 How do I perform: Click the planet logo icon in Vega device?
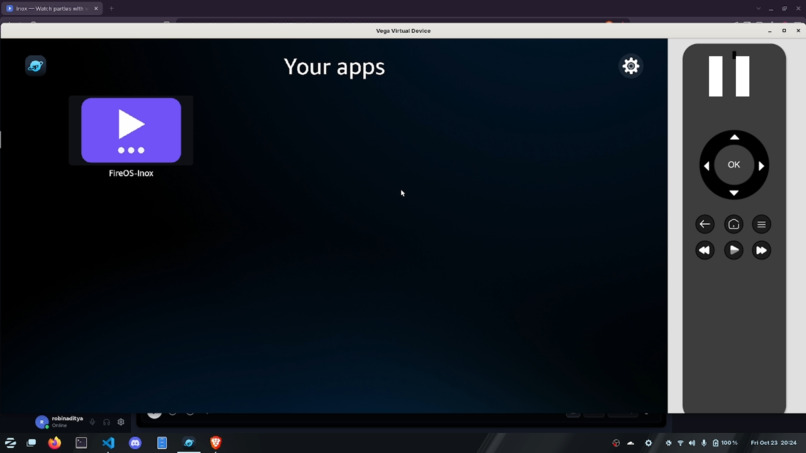(35, 65)
